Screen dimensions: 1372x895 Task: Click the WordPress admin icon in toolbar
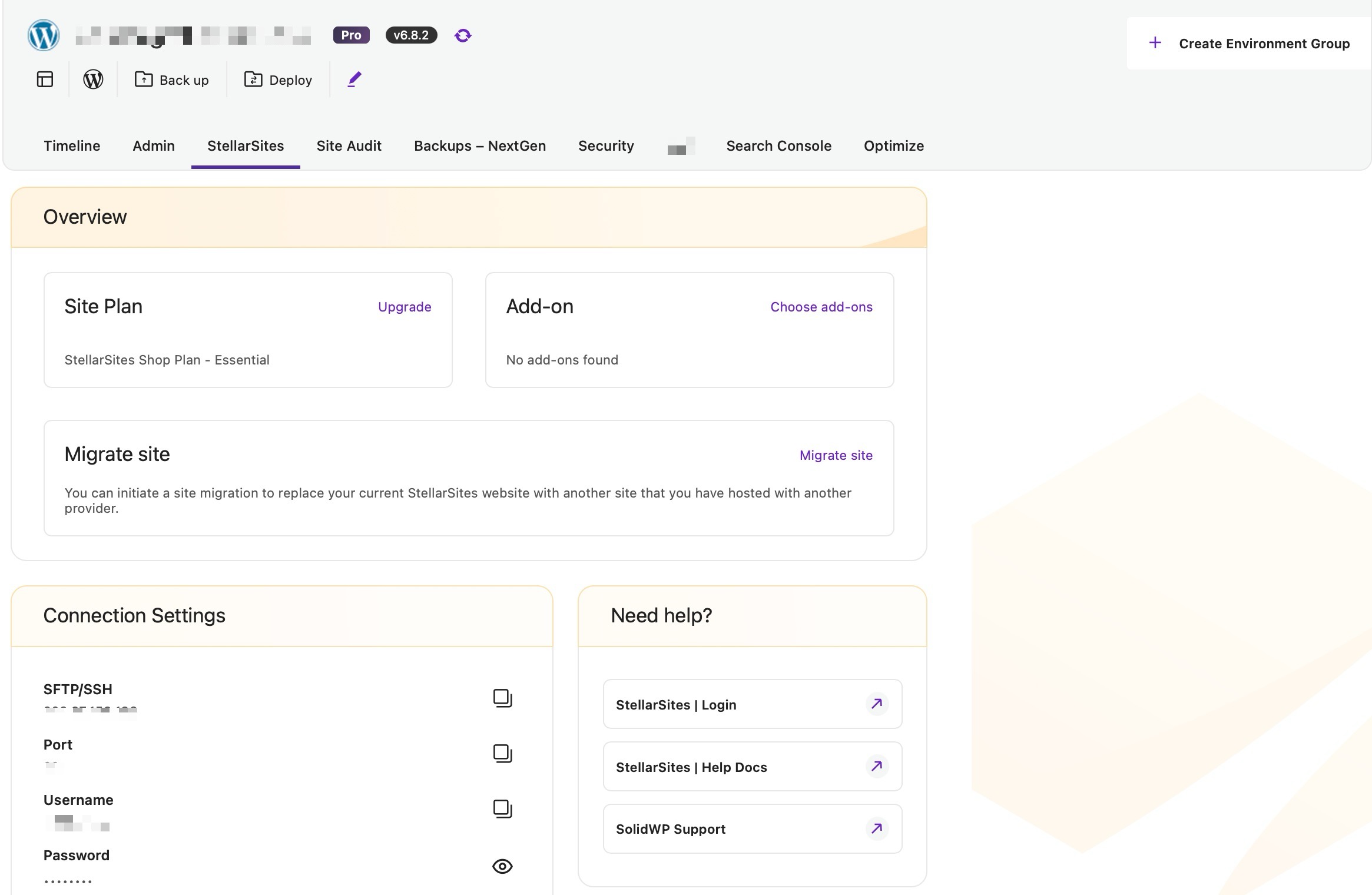pos(93,79)
